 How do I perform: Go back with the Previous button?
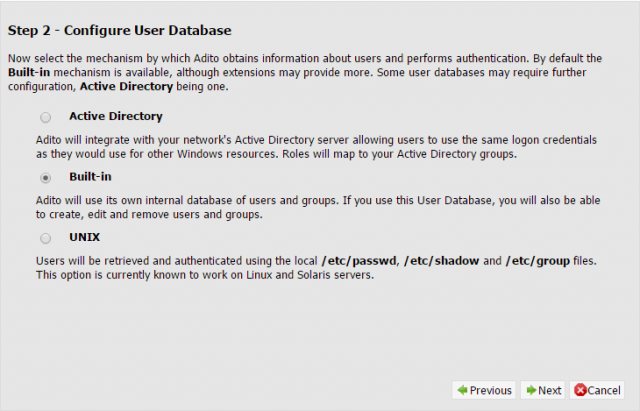pos(484,390)
